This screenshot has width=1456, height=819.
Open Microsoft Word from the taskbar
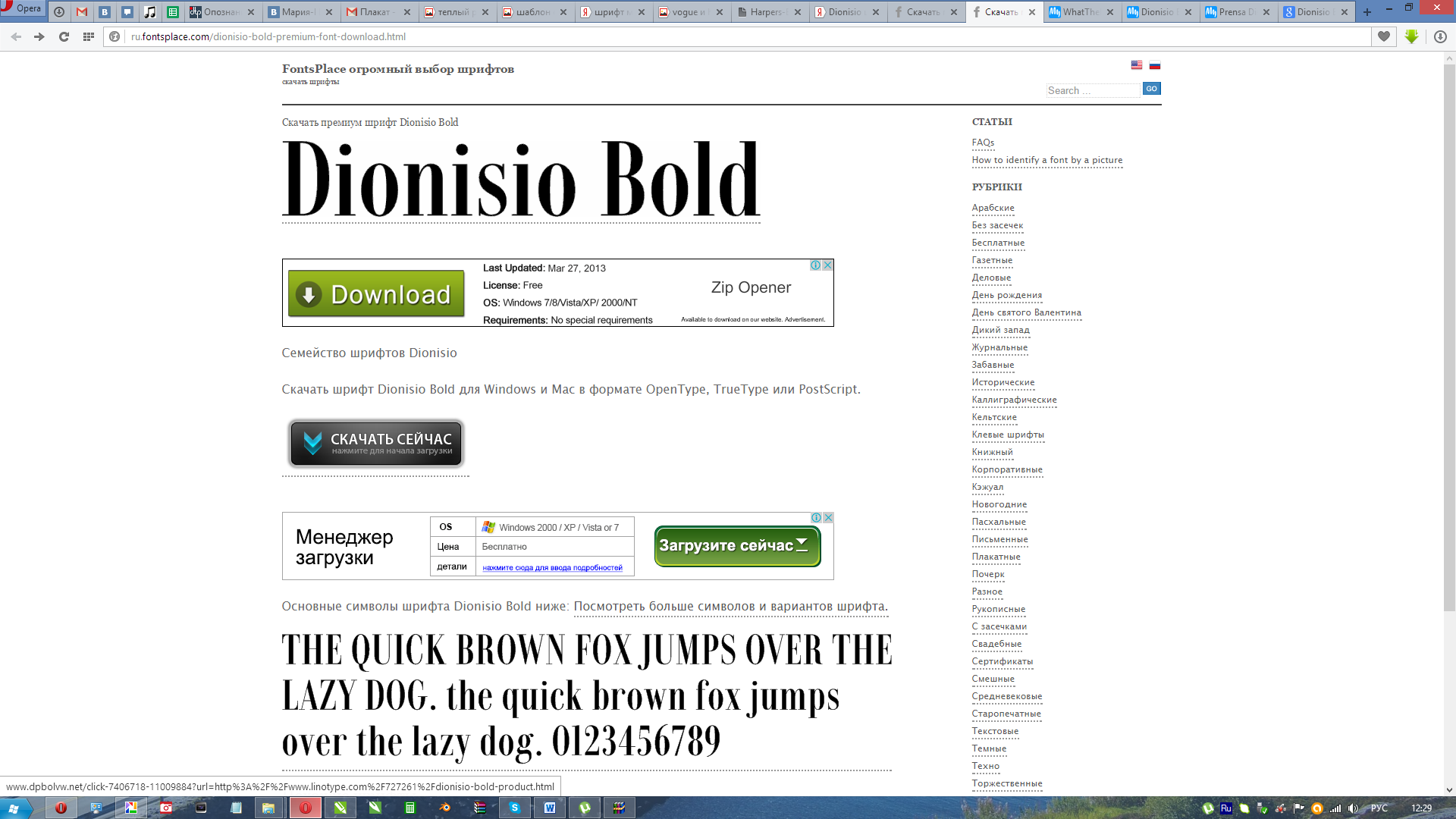(x=550, y=808)
